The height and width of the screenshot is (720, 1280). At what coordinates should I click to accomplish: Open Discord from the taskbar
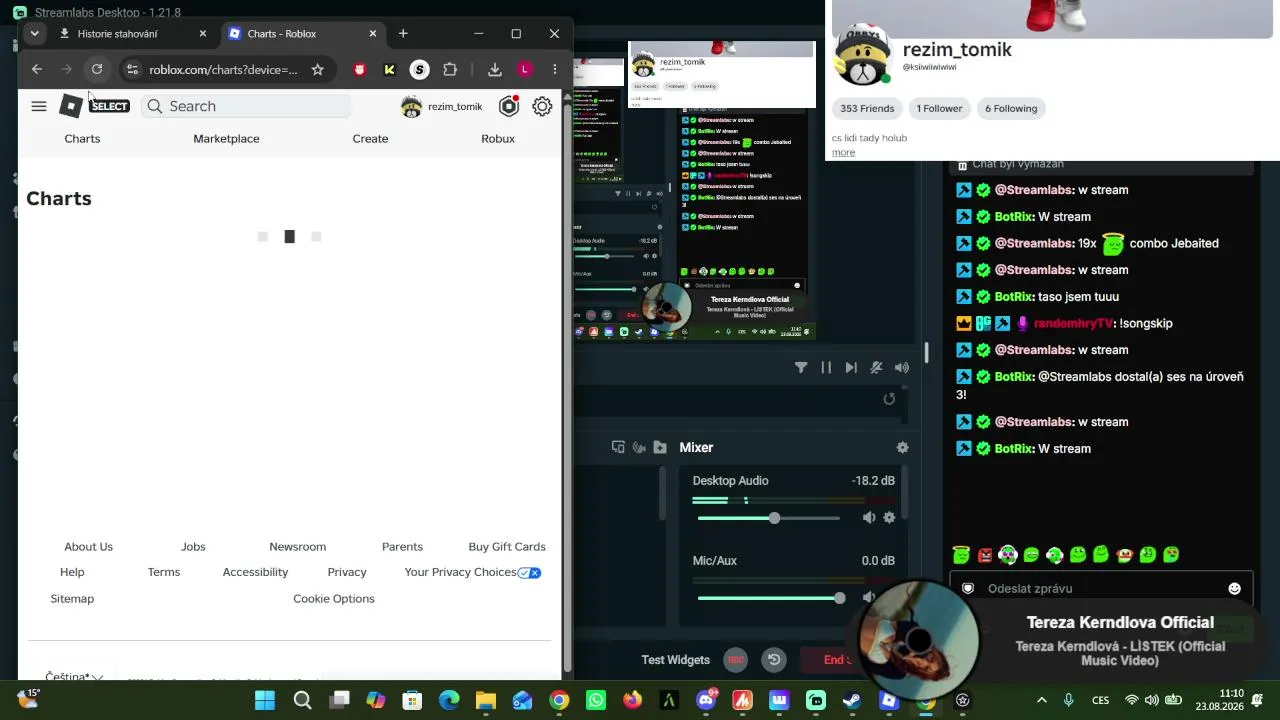[706, 700]
